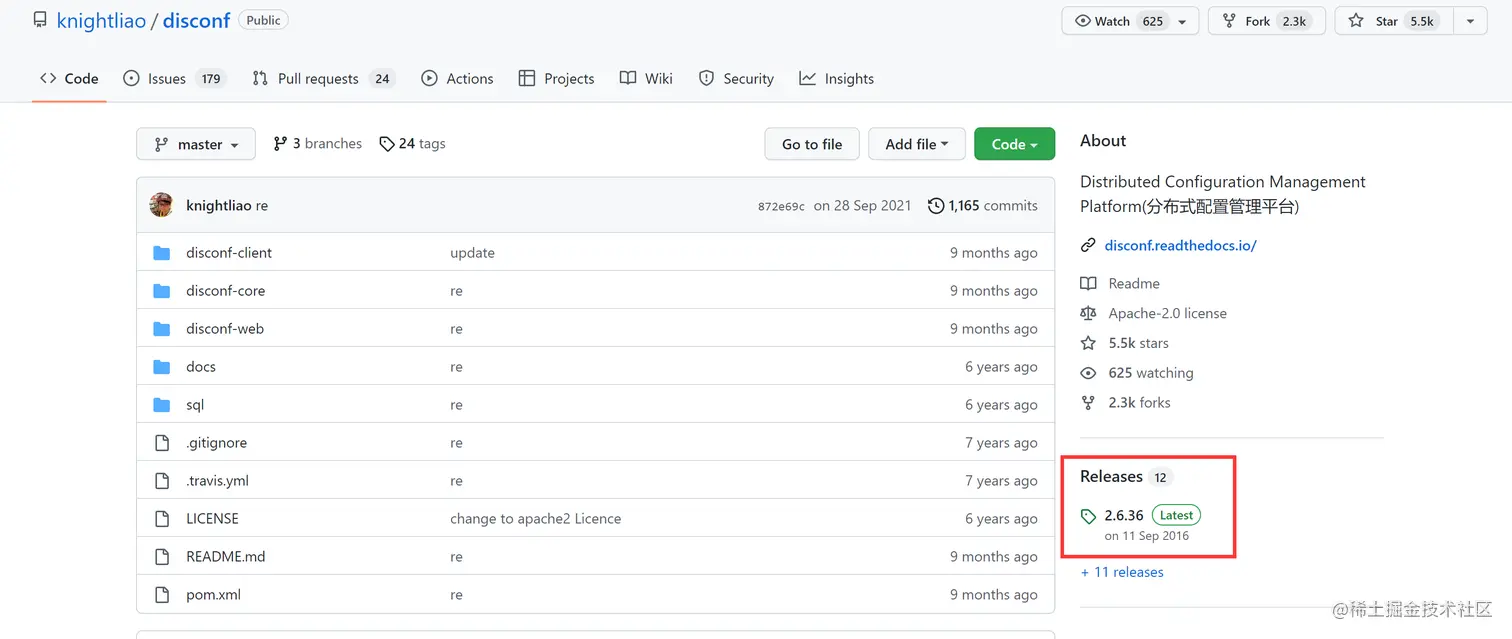View the 5.5k stars link
The image size is (1512, 639).
(x=1138, y=343)
